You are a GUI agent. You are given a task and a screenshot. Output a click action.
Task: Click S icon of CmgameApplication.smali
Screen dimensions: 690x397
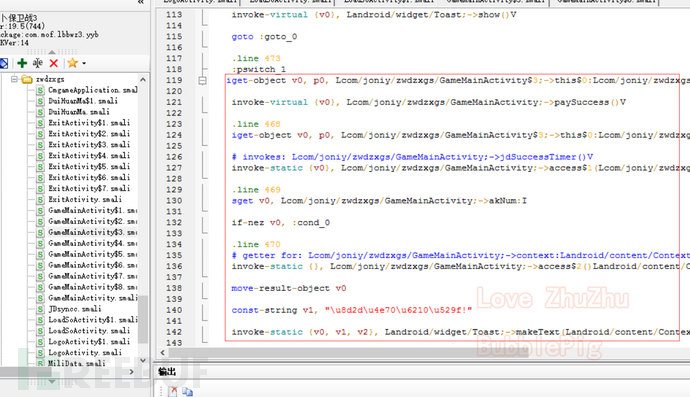(x=40, y=91)
